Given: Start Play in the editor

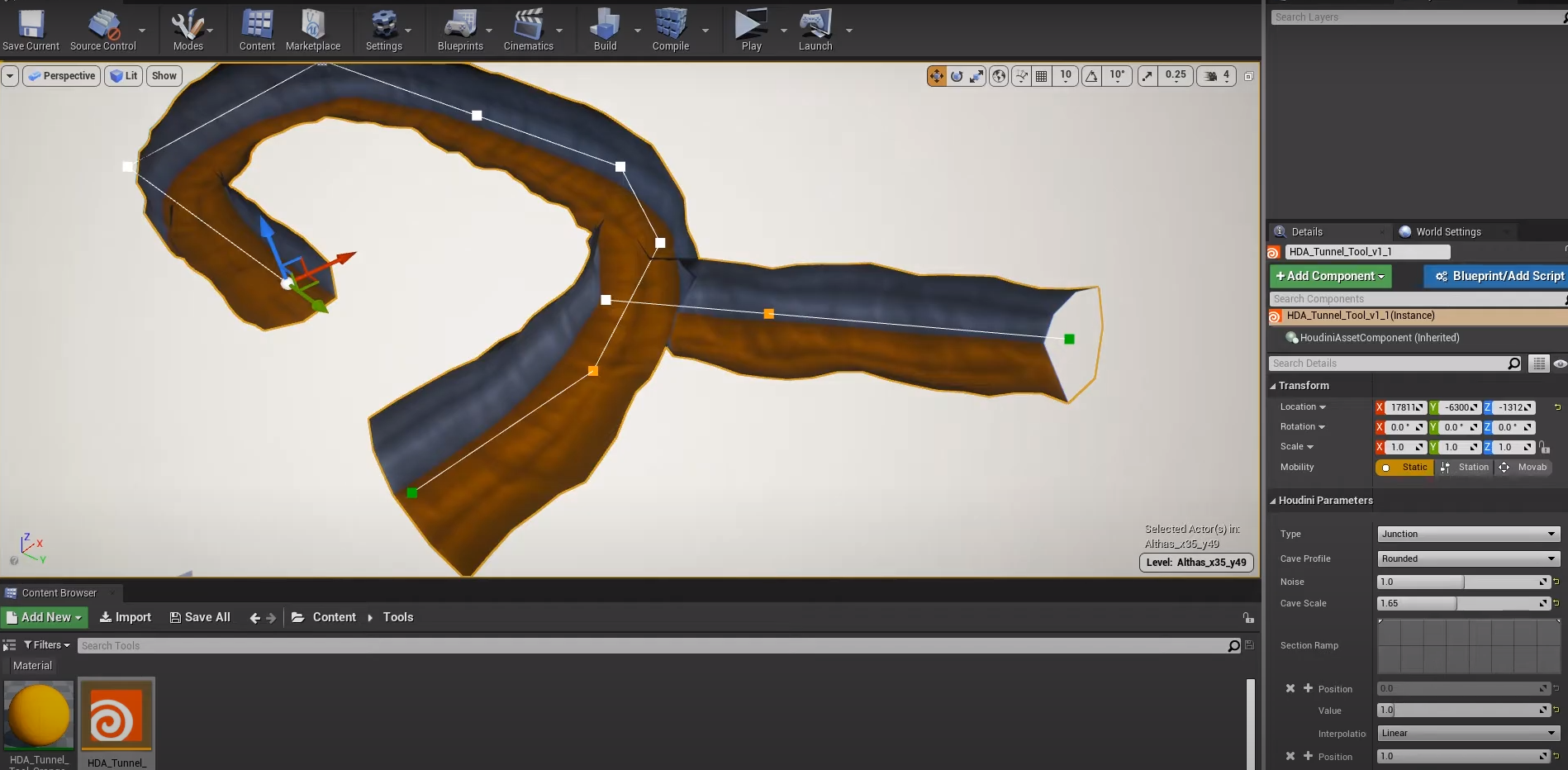Looking at the screenshot, I should pos(751,30).
